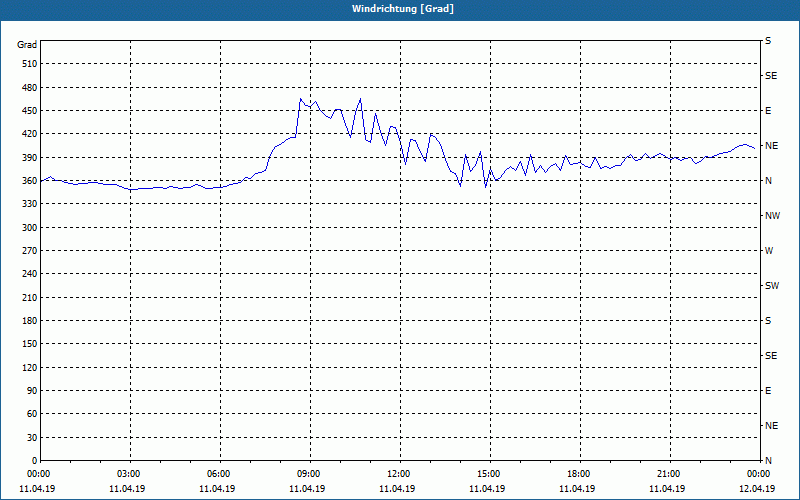Viewport: 800px width, 500px height.
Task: Select the 03:00 time label
Action: (129, 474)
